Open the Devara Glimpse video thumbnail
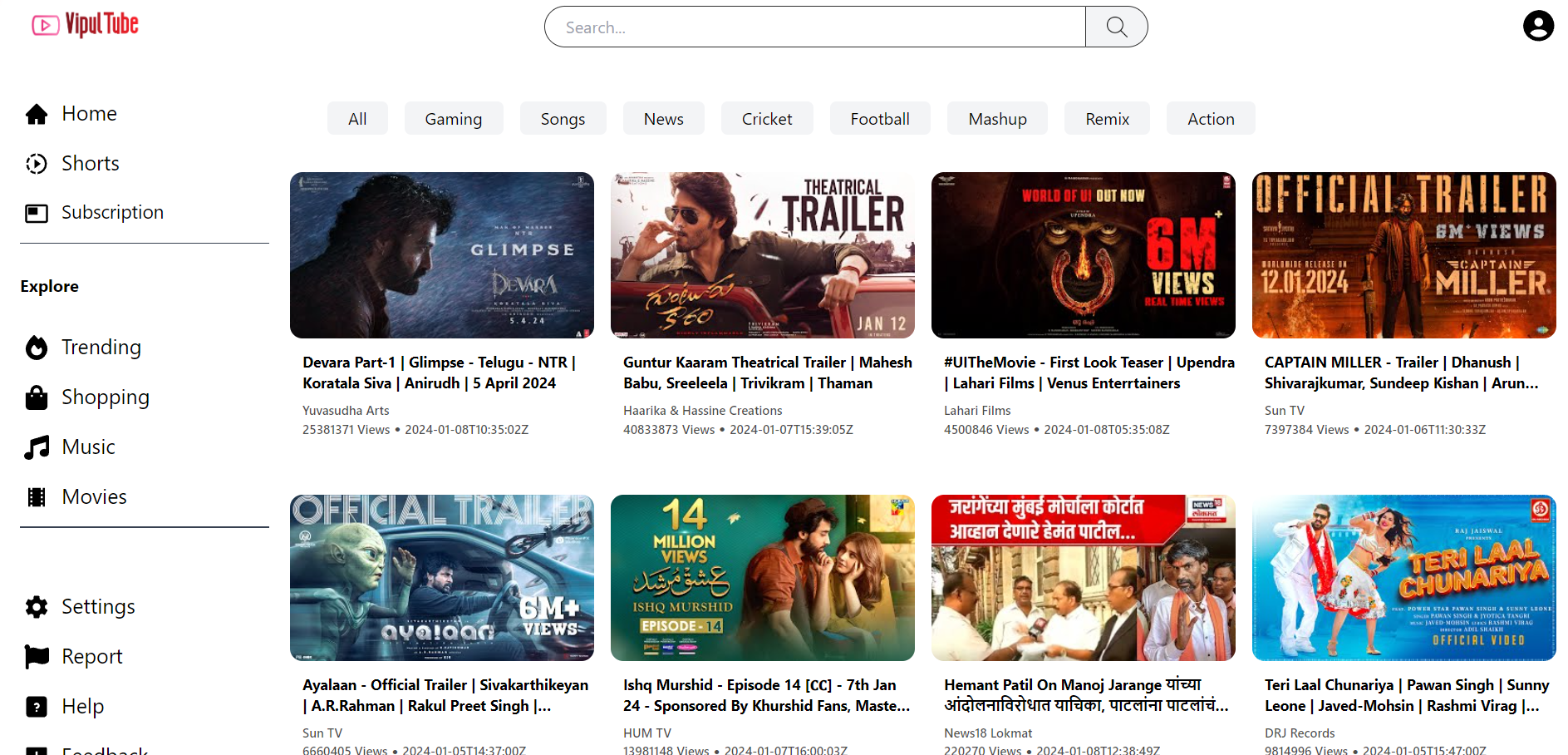Viewport: 1568px width, 755px height. (x=442, y=255)
